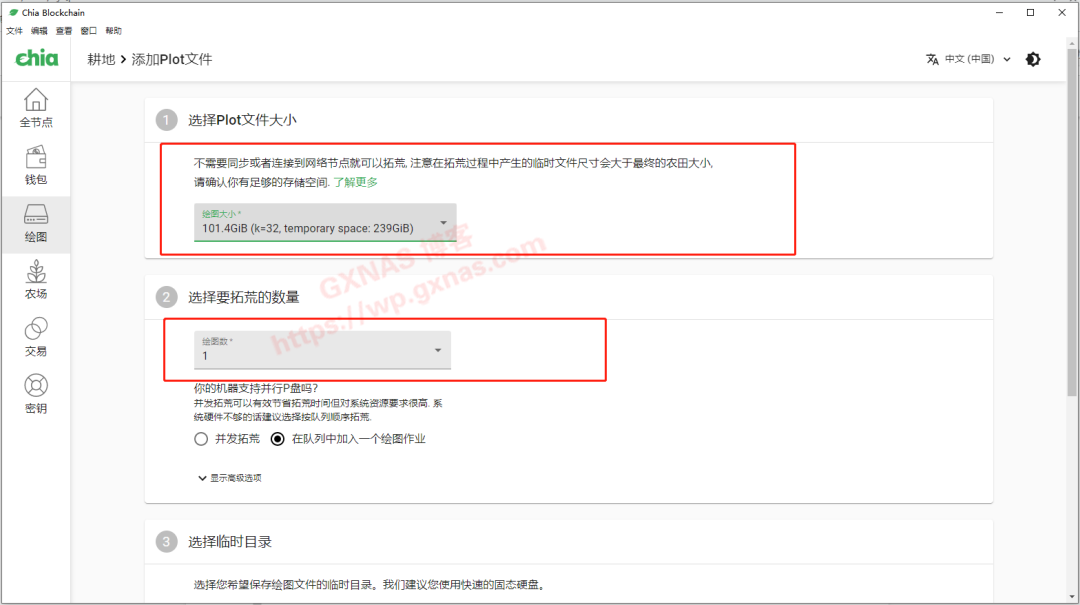Select the 钱包 wallet icon in sidebar
Screen dimensions: 1080x605
(36, 162)
